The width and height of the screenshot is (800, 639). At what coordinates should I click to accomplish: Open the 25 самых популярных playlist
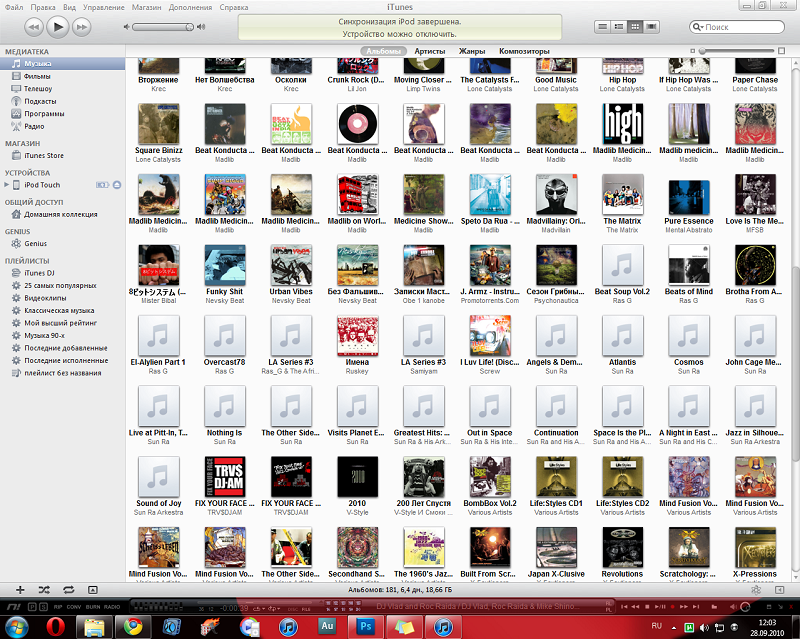click(x=62, y=285)
